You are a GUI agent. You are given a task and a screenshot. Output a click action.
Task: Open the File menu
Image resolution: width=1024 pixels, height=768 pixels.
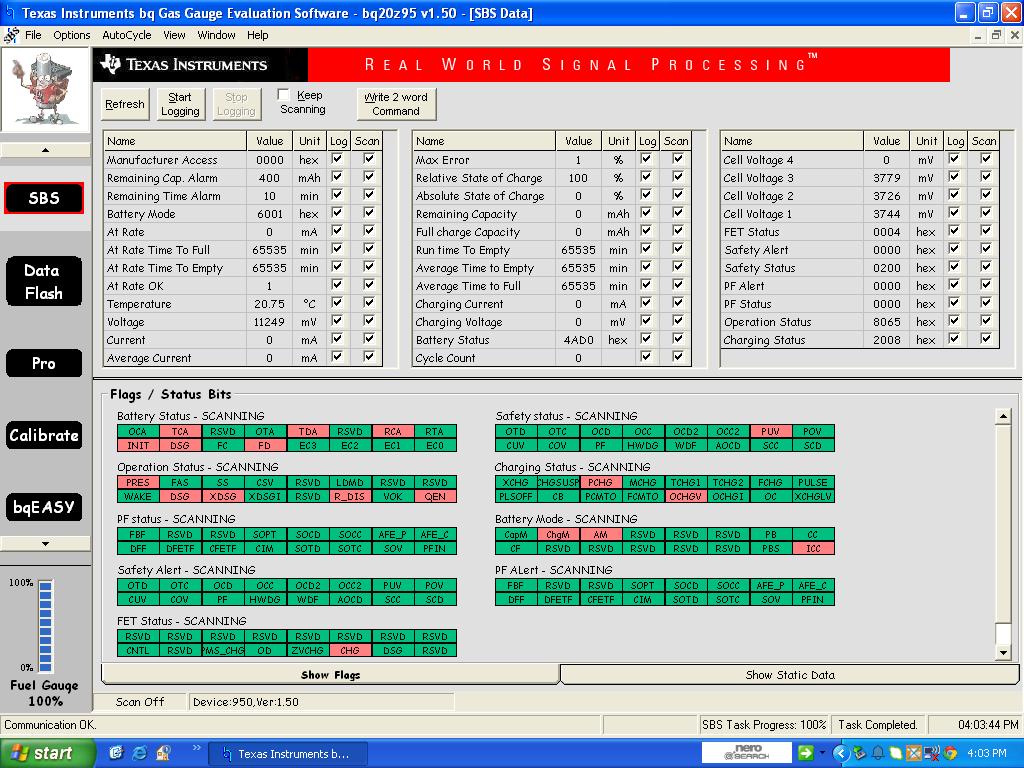[x=33, y=35]
